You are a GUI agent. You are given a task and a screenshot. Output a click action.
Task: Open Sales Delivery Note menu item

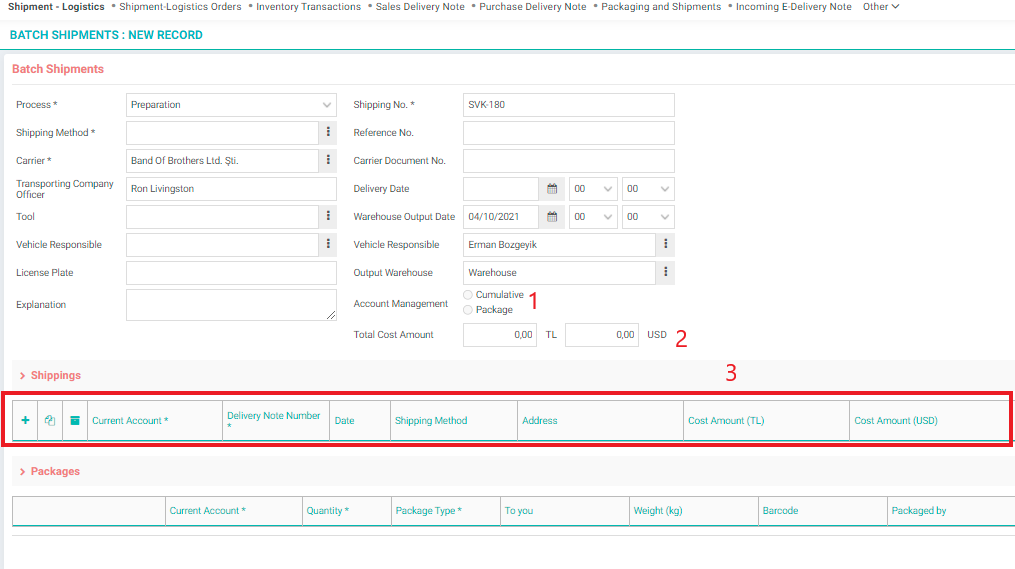point(420,6)
